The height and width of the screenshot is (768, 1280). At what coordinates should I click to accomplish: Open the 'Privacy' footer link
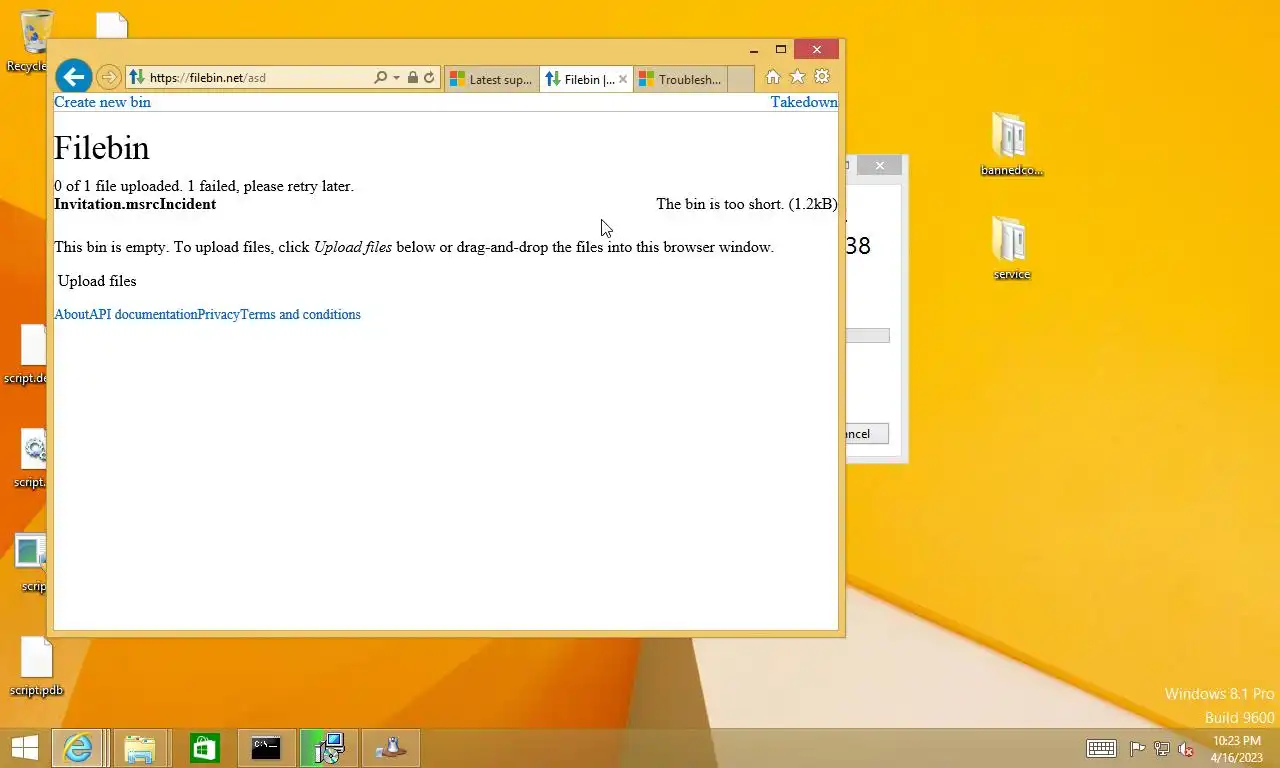218,314
